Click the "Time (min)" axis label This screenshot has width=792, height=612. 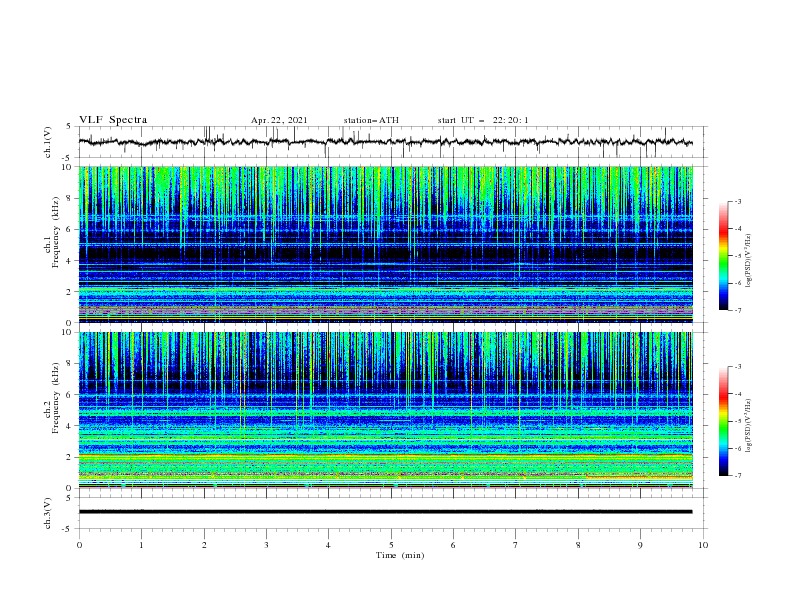[400, 555]
